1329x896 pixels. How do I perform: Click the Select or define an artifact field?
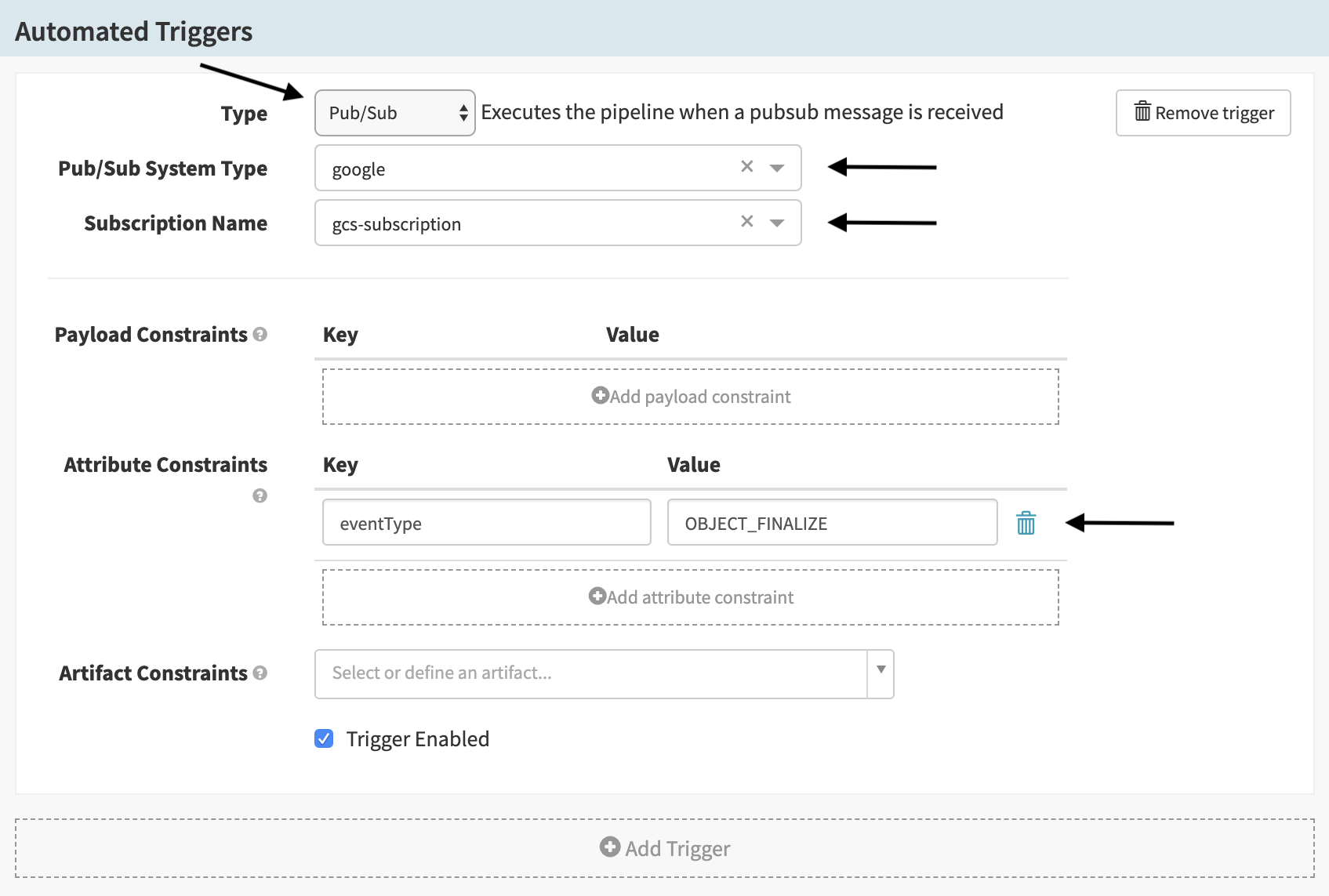pos(590,673)
